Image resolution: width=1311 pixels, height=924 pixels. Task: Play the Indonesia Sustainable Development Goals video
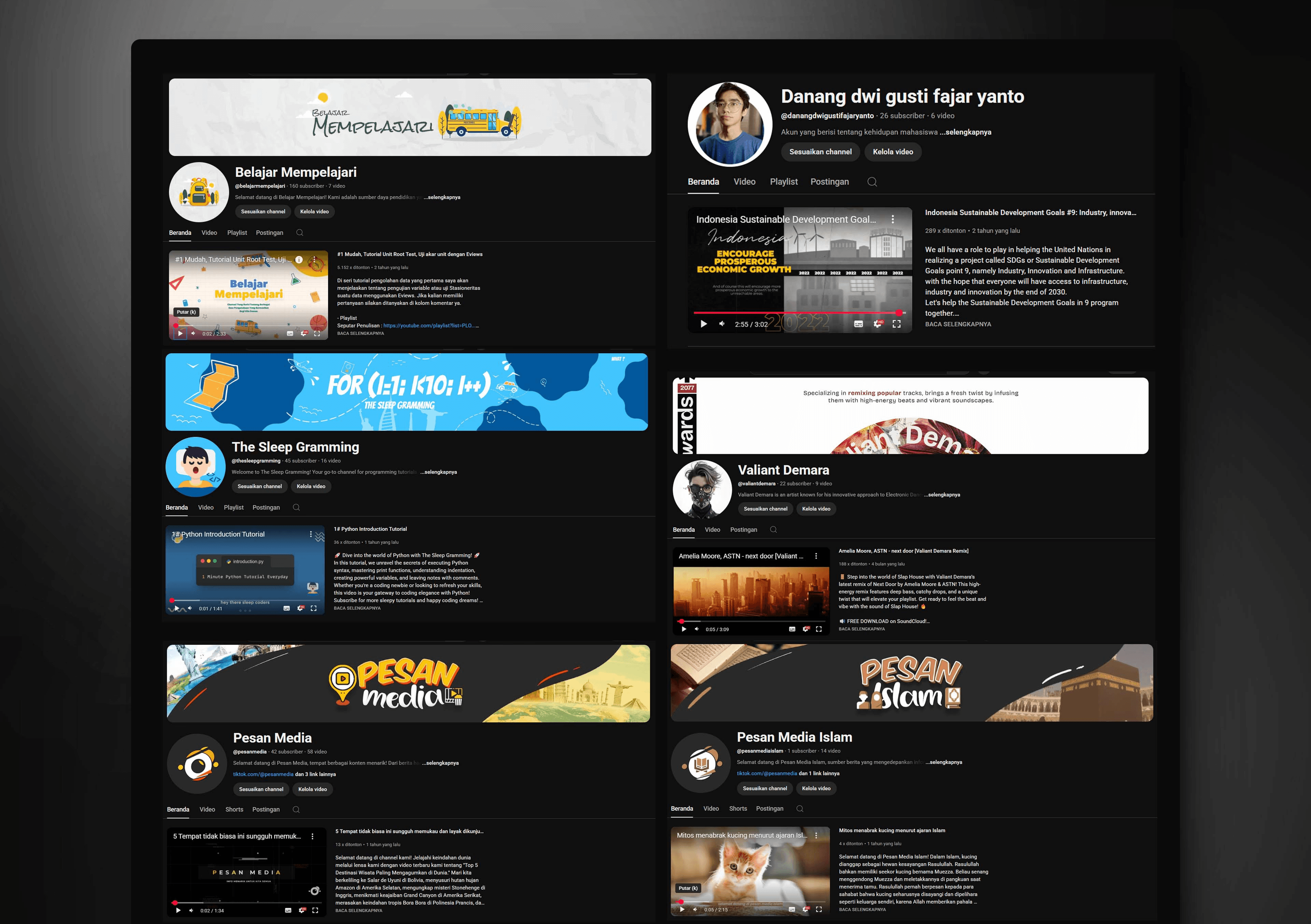click(703, 324)
